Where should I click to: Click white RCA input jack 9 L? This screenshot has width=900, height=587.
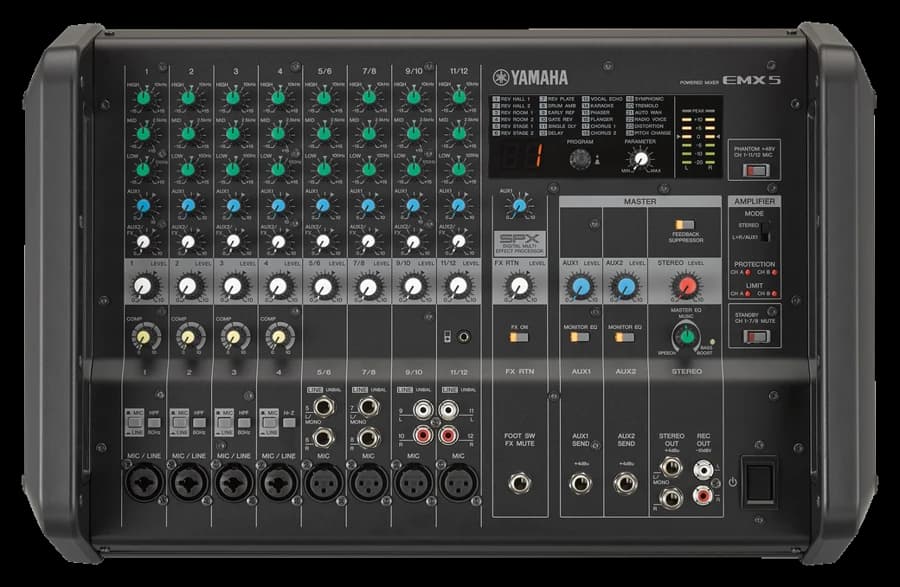click(x=422, y=409)
